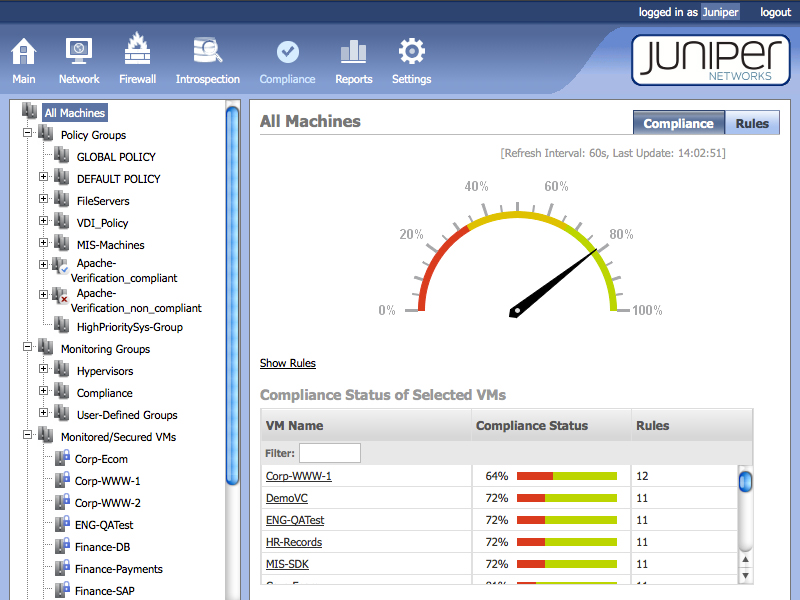This screenshot has height=600, width=800.
Task: Expand the MIS-Machines node
Action: pyautogui.click(x=43, y=242)
